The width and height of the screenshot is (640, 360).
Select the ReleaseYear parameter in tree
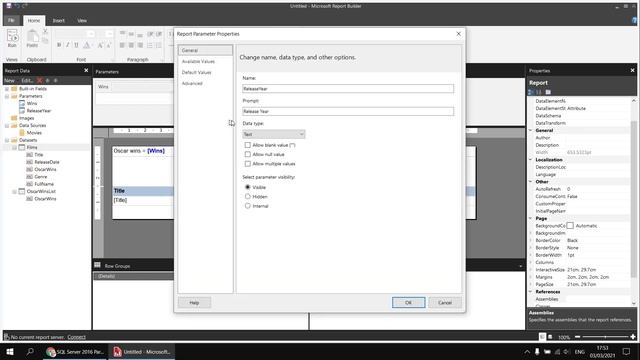[x=39, y=111]
